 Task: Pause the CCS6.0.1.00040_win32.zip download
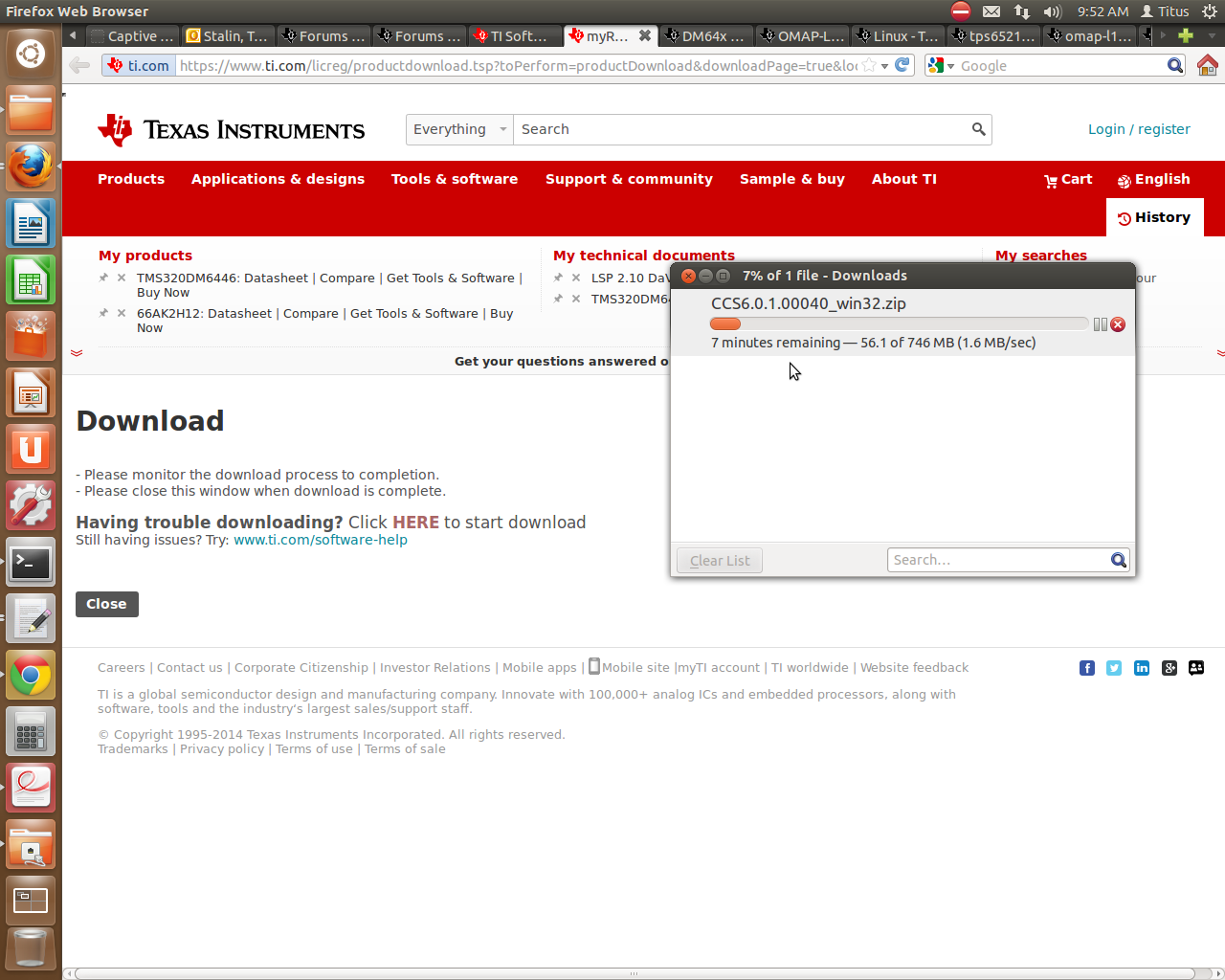pos(1101,324)
